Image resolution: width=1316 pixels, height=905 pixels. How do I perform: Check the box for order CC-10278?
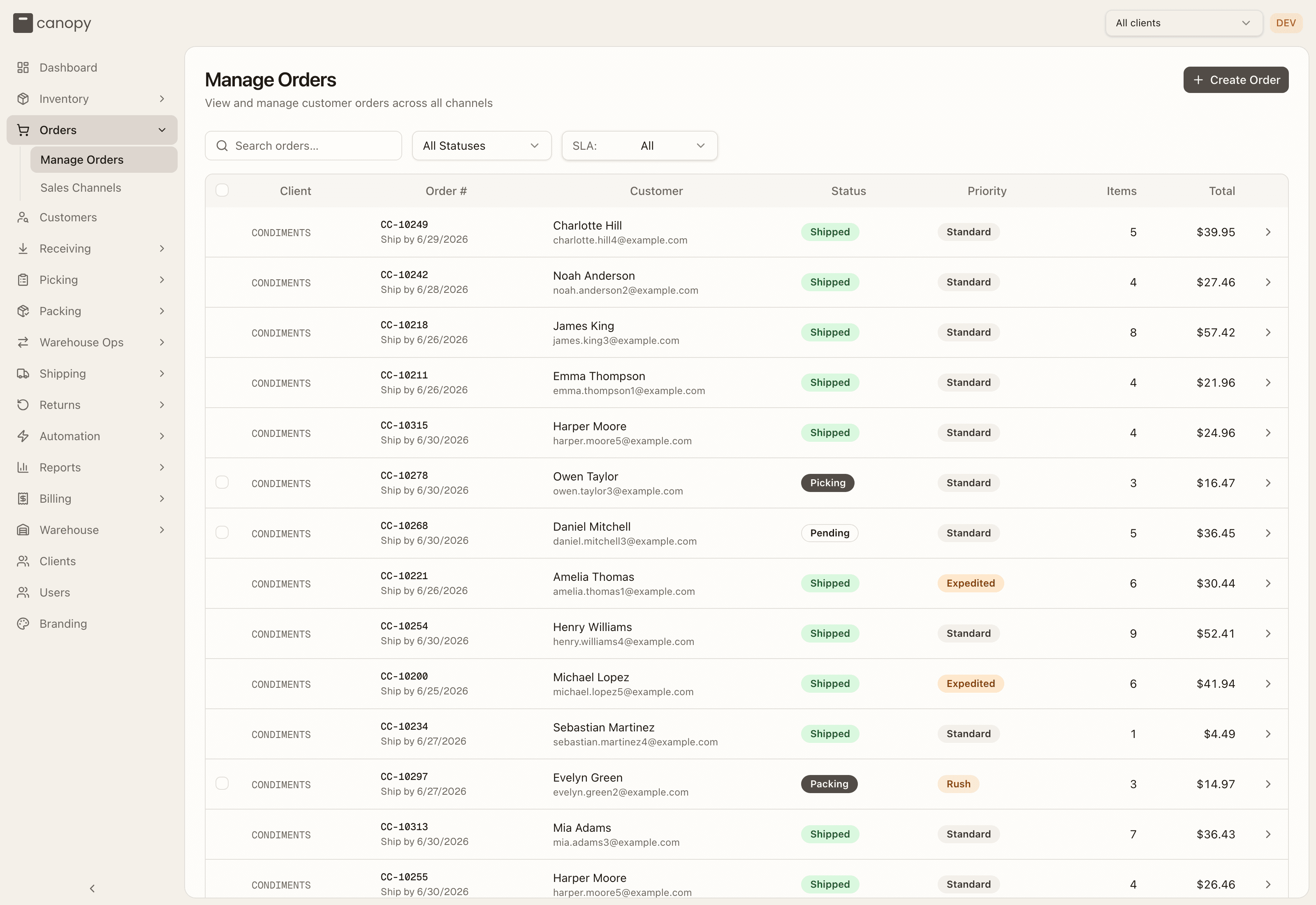pyautogui.click(x=222, y=482)
